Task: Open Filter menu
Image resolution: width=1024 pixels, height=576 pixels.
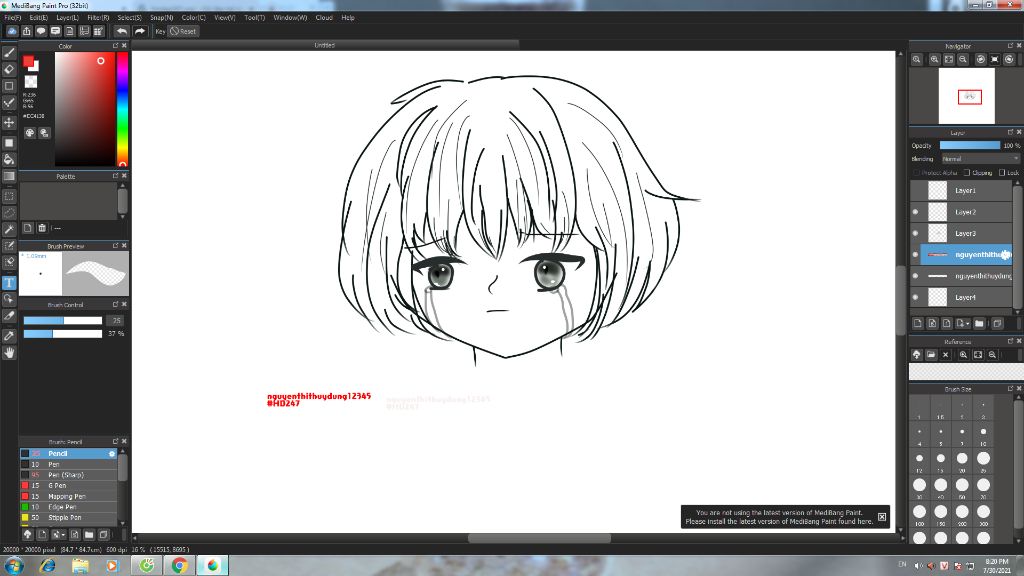Action: click(98, 18)
